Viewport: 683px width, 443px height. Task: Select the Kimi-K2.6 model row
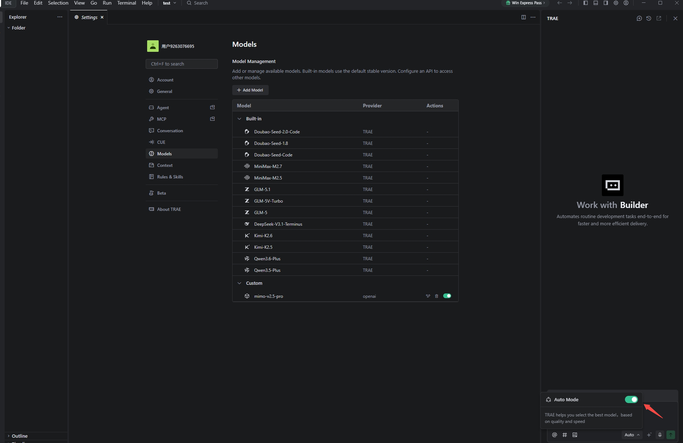pos(345,236)
